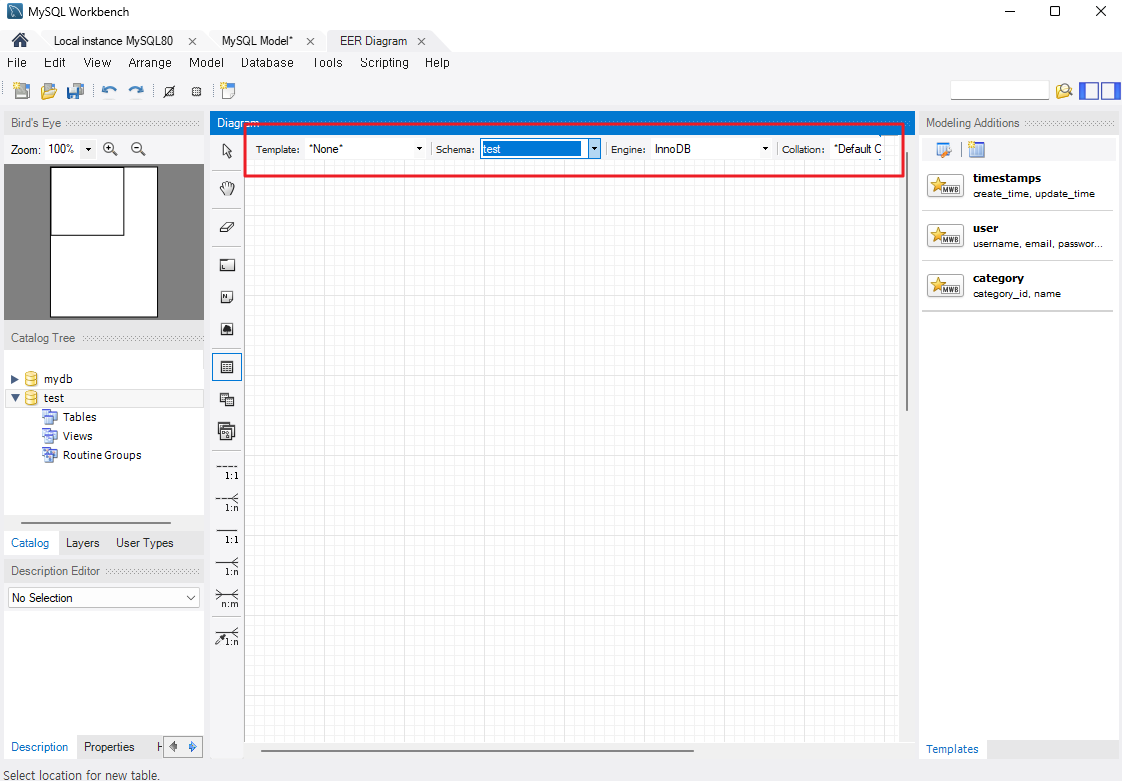Open the Database menu

pos(267,63)
